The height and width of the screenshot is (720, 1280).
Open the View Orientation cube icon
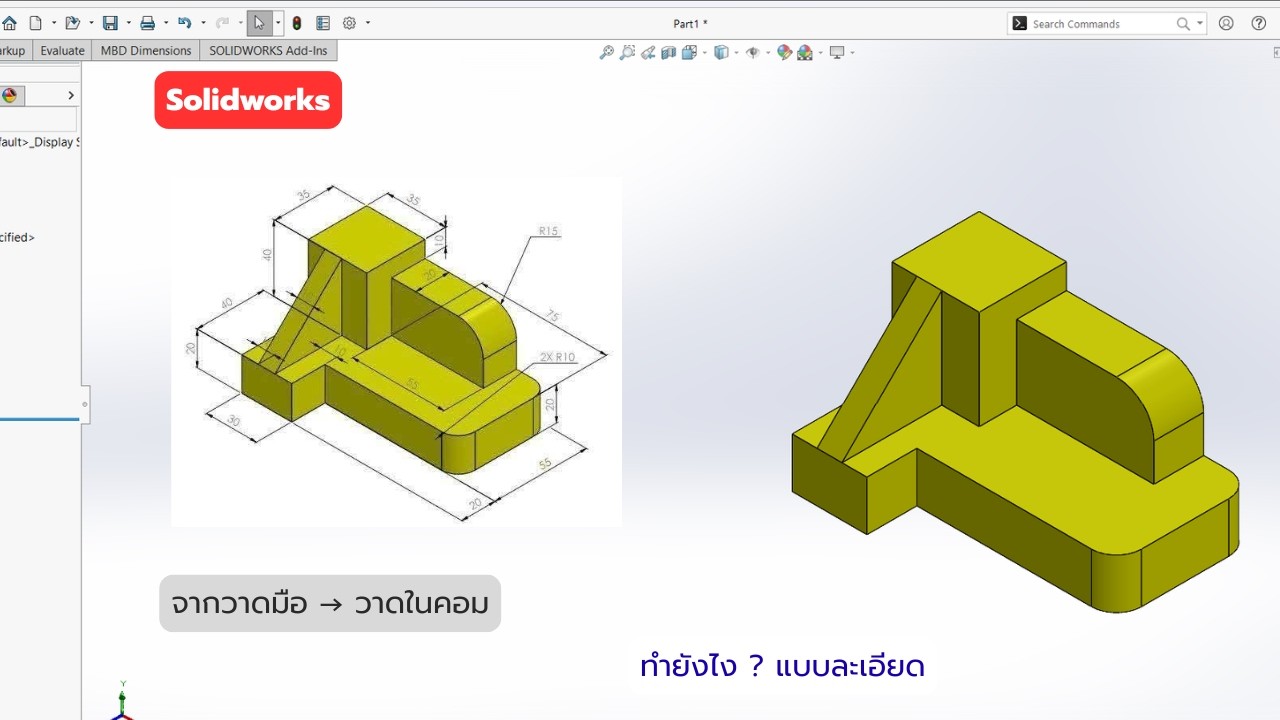coord(689,53)
